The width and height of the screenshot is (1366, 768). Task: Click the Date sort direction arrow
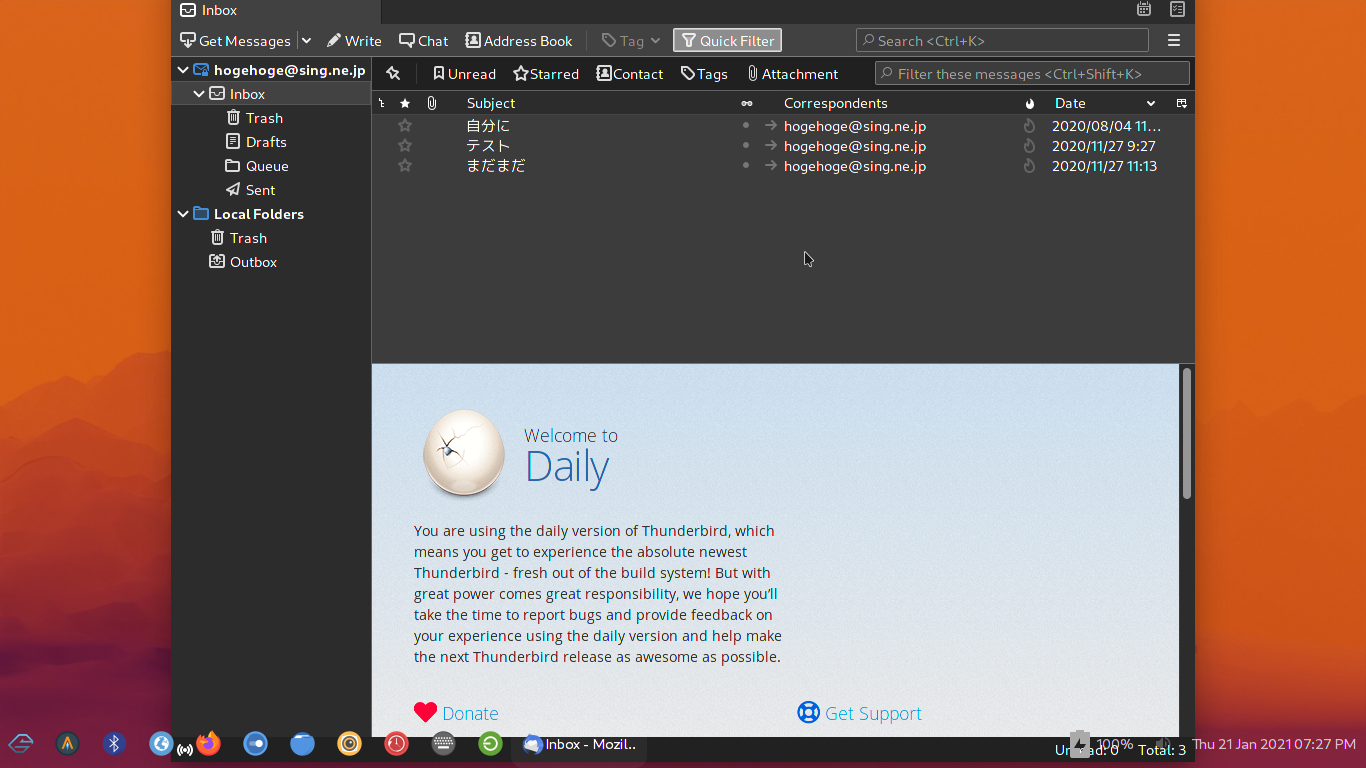click(1151, 103)
